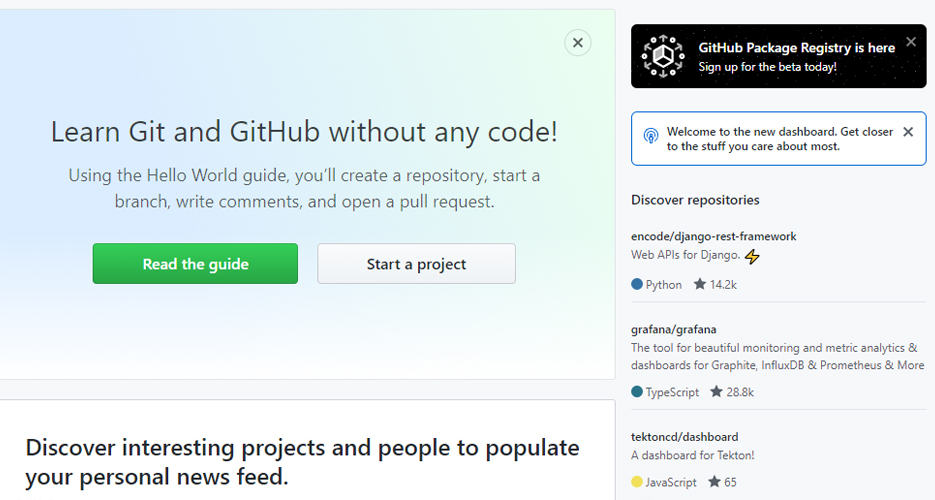935x500 pixels.
Task: Dismiss the Welcome to new dashboard message
Action: [907, 132]
